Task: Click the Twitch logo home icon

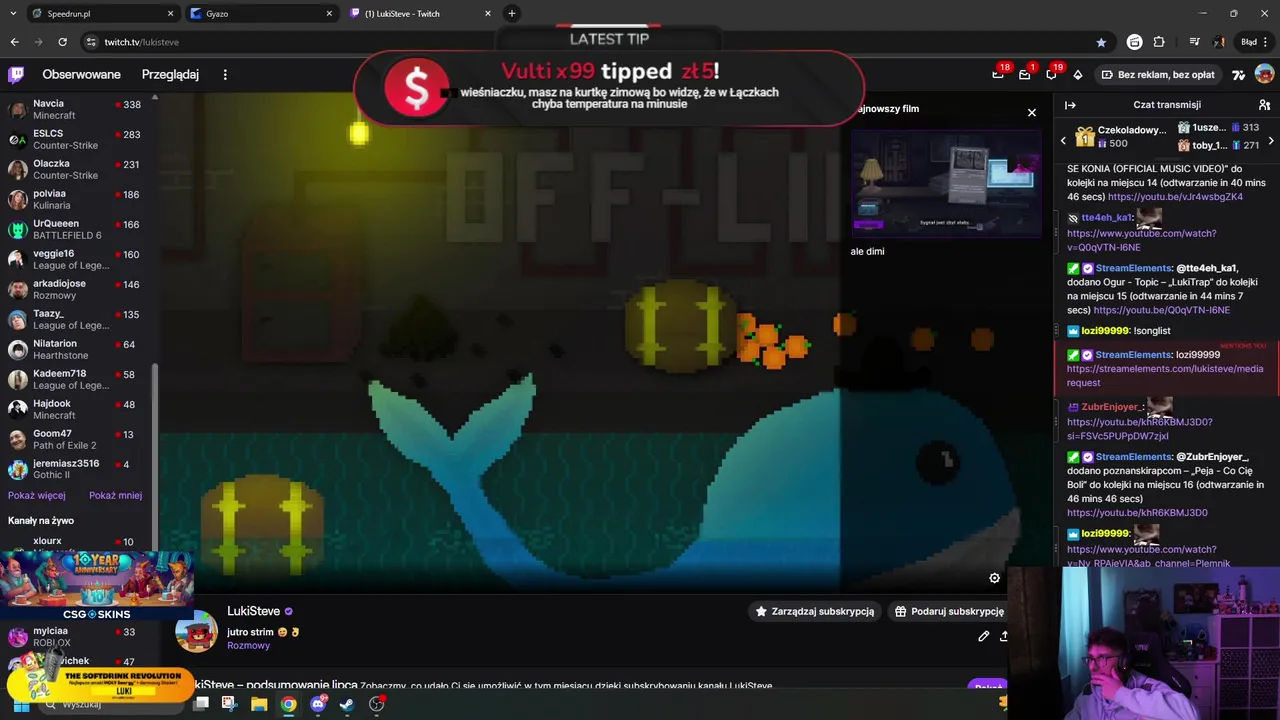Action: 16,74
